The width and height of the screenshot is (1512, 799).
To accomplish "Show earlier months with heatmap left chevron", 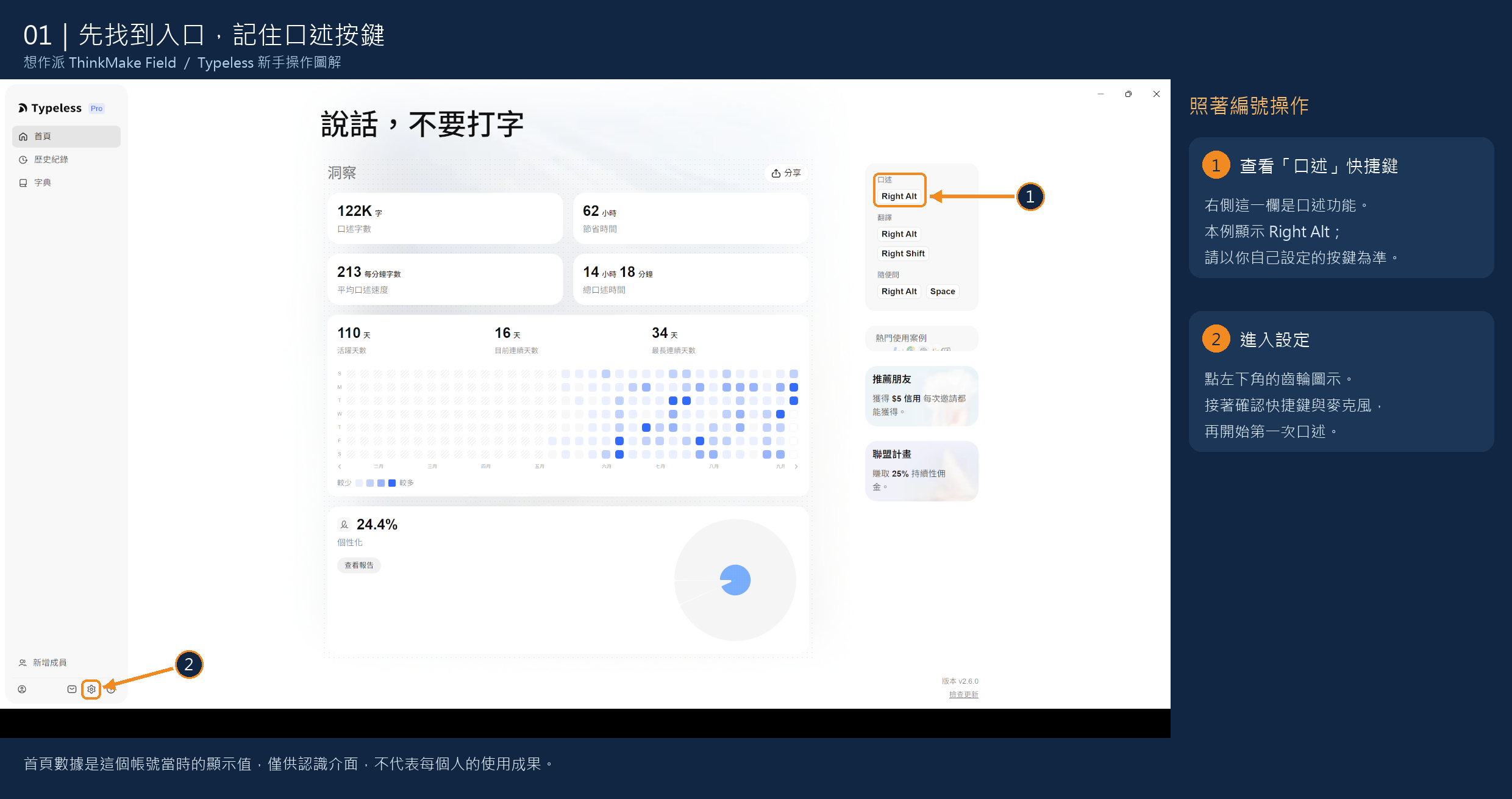I will click(340, 467).
